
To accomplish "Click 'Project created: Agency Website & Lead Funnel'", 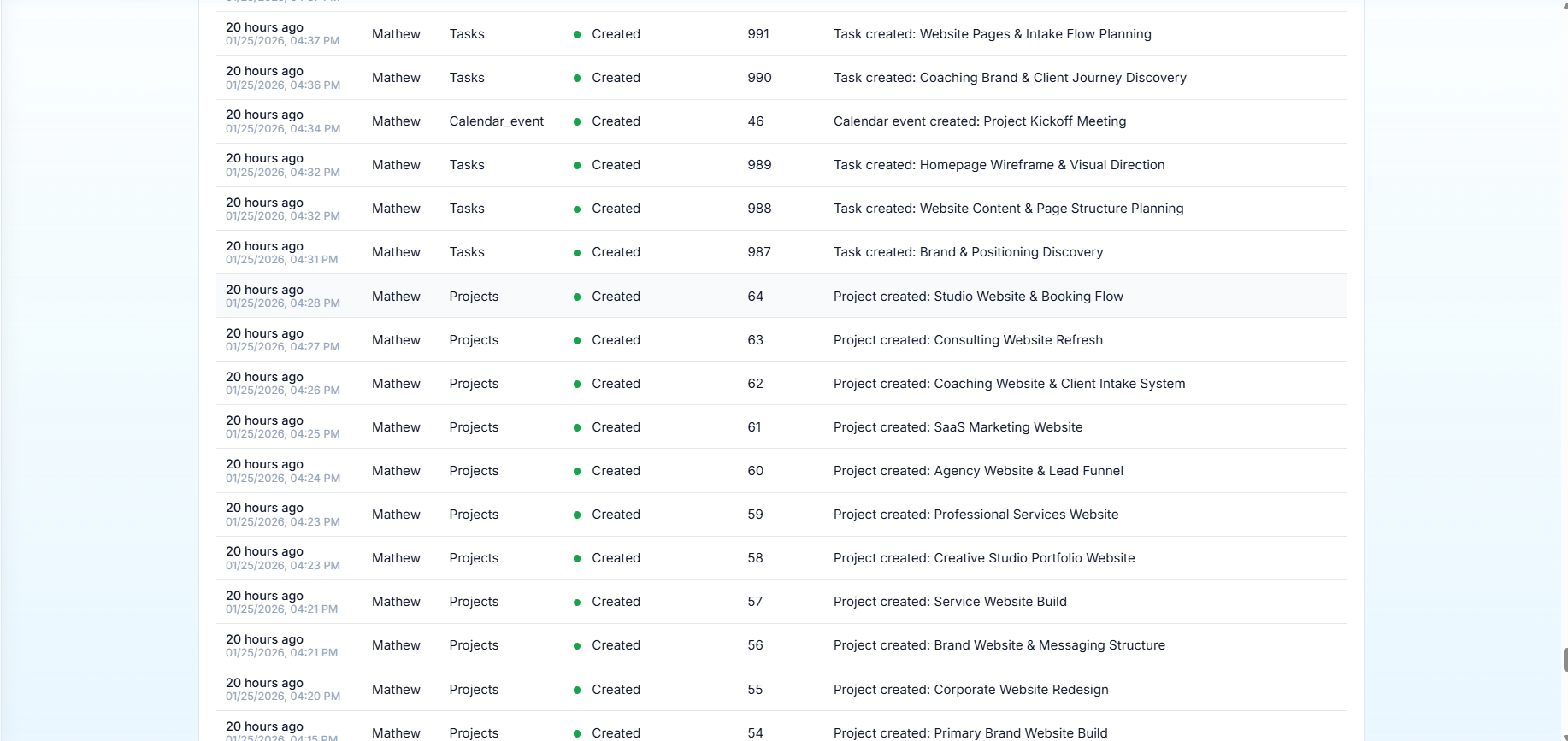I will (x=978, y=471).
